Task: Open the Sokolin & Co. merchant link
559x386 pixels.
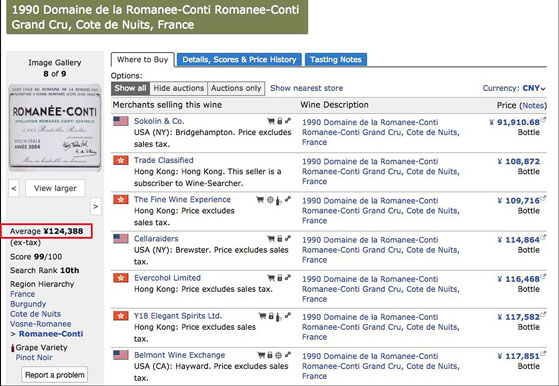Action: coord(159,121)
